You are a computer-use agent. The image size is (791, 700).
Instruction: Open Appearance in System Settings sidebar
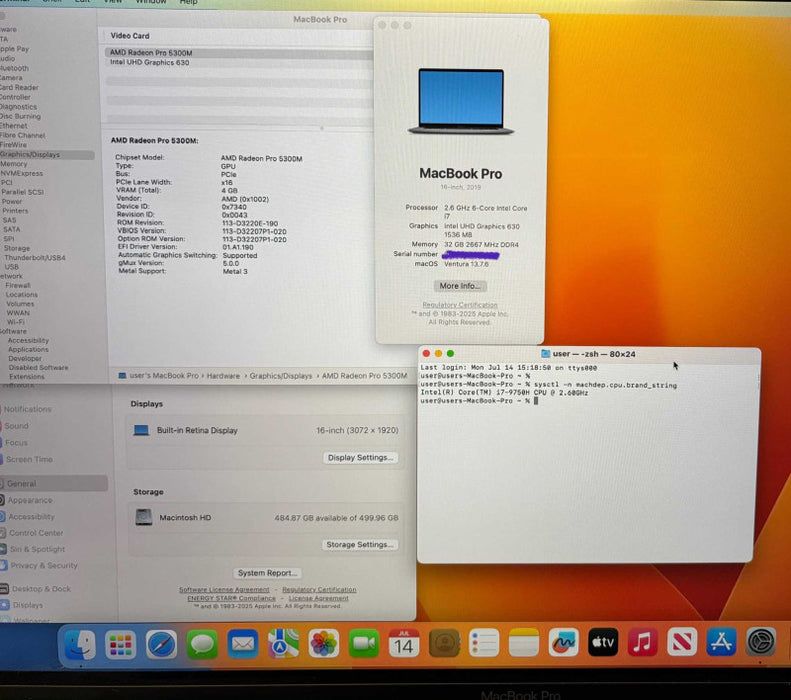(30, 500)
